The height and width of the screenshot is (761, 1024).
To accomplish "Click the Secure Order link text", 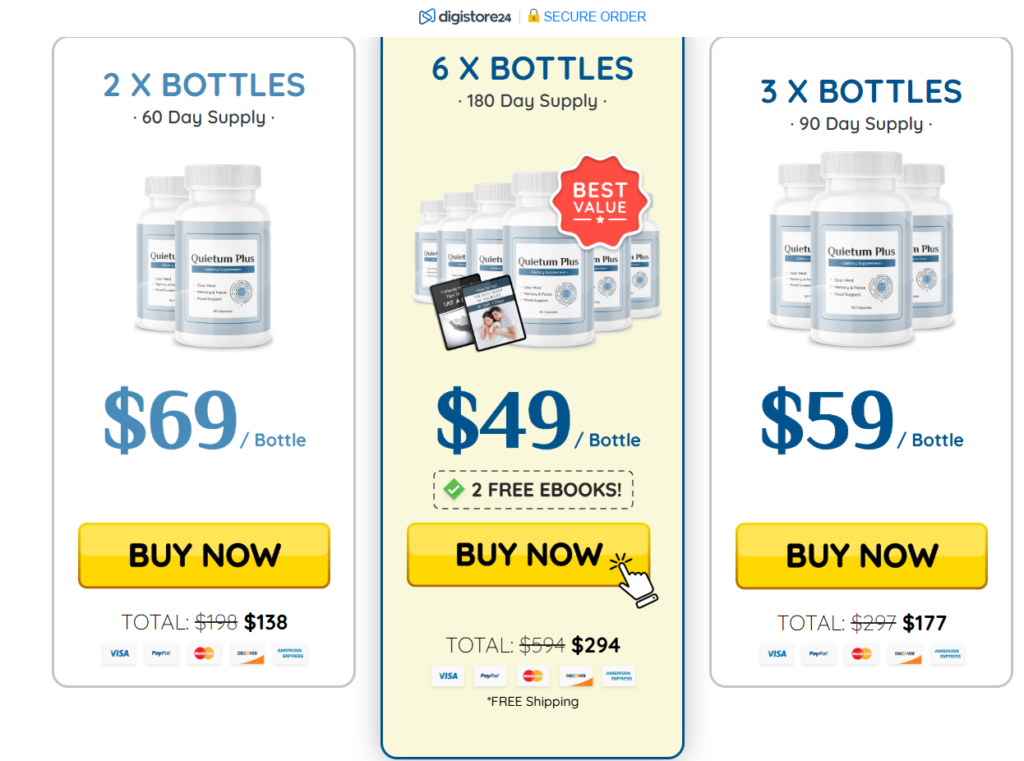I will (x=594, y=16).
